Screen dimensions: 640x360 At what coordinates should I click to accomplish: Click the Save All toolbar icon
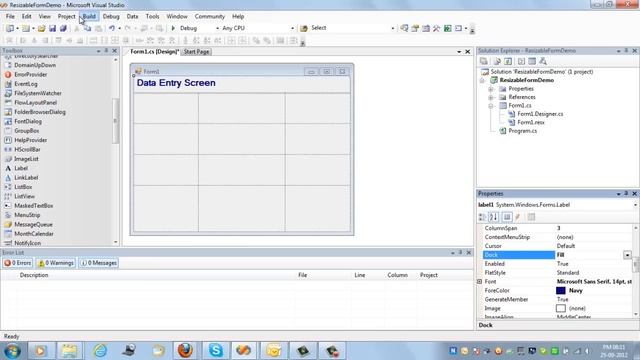63,29
